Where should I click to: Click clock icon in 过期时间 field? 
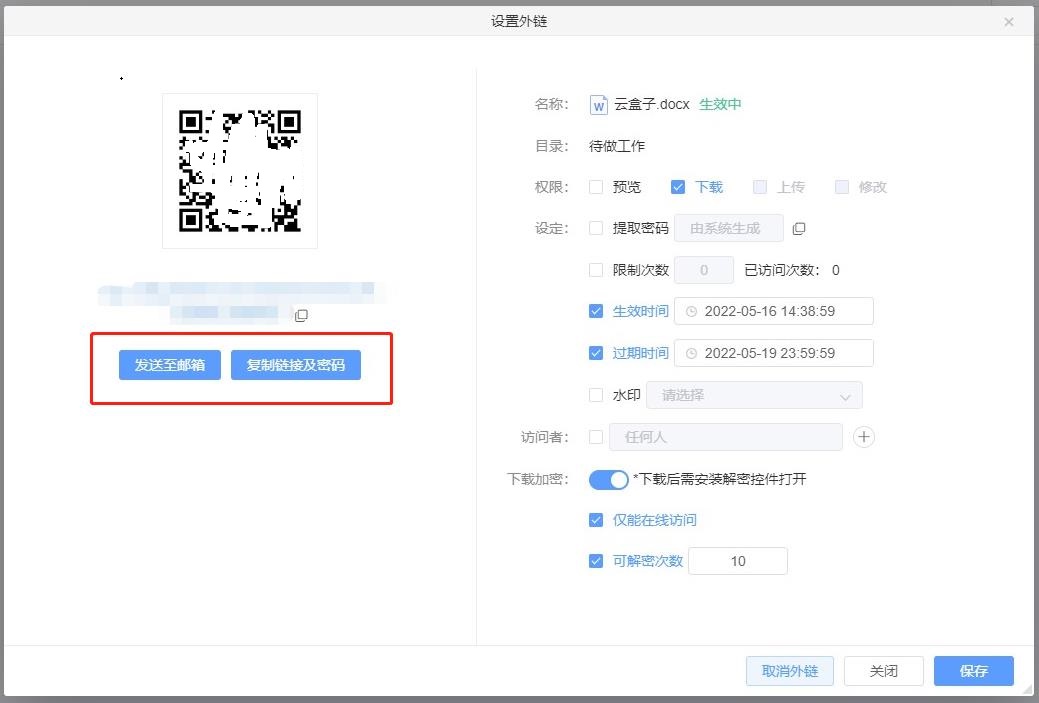click(x=691, y=353)
